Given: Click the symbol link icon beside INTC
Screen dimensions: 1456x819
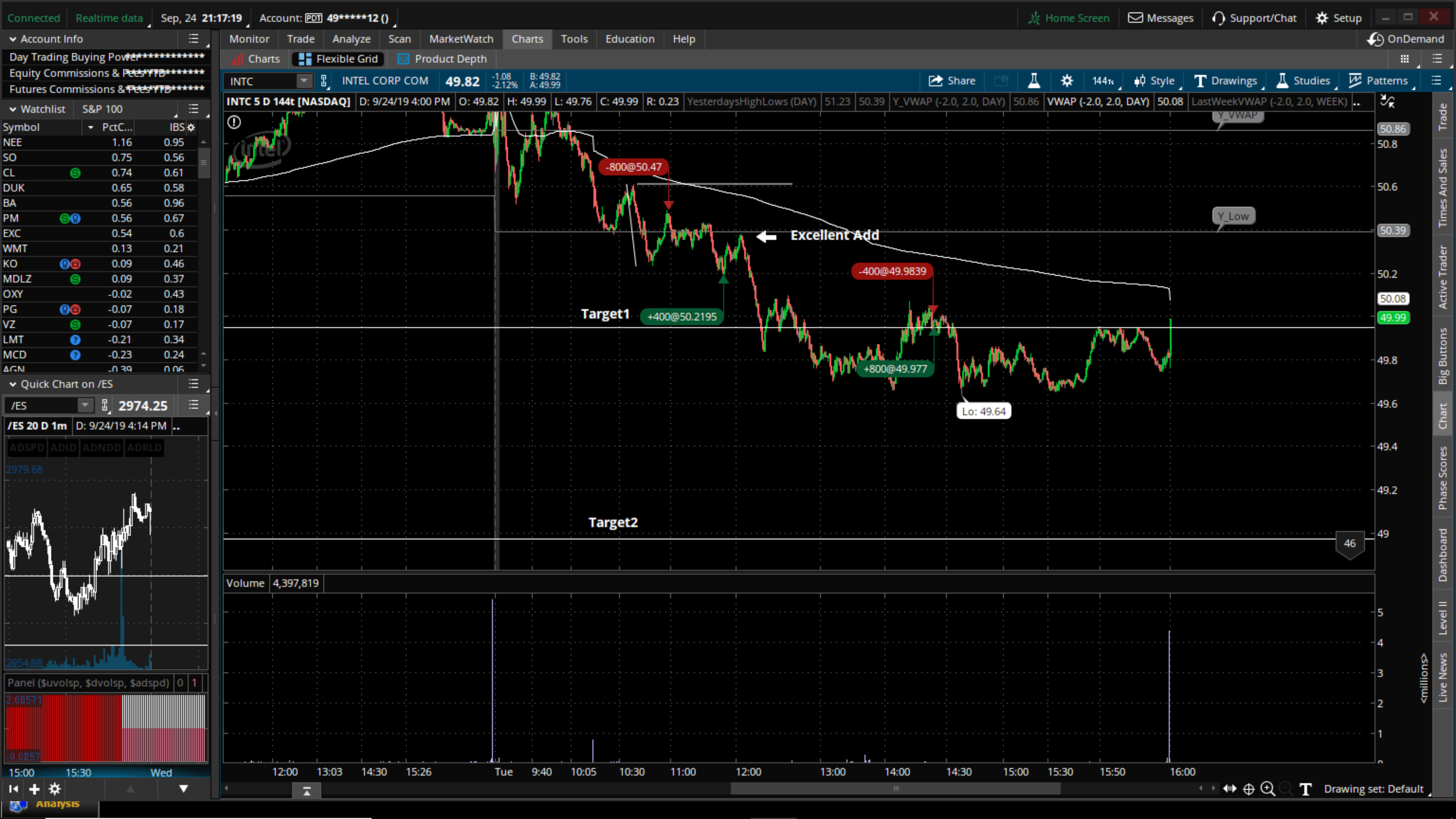Looking at the screenshot, I should 324,81.
